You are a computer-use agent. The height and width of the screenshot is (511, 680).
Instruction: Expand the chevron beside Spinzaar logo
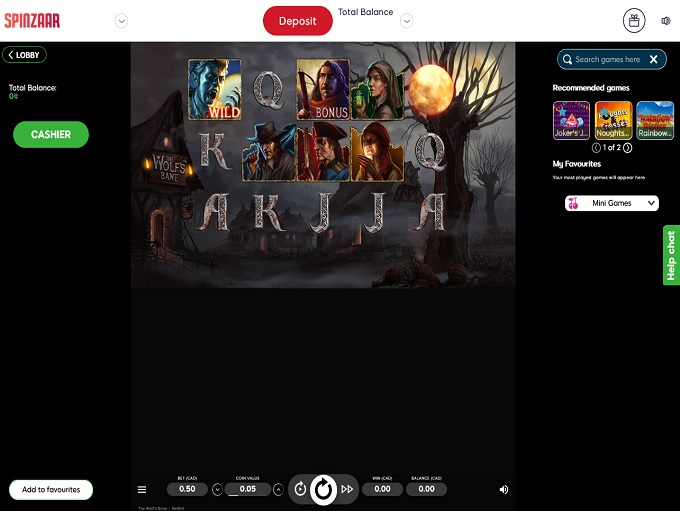point(122,21)
